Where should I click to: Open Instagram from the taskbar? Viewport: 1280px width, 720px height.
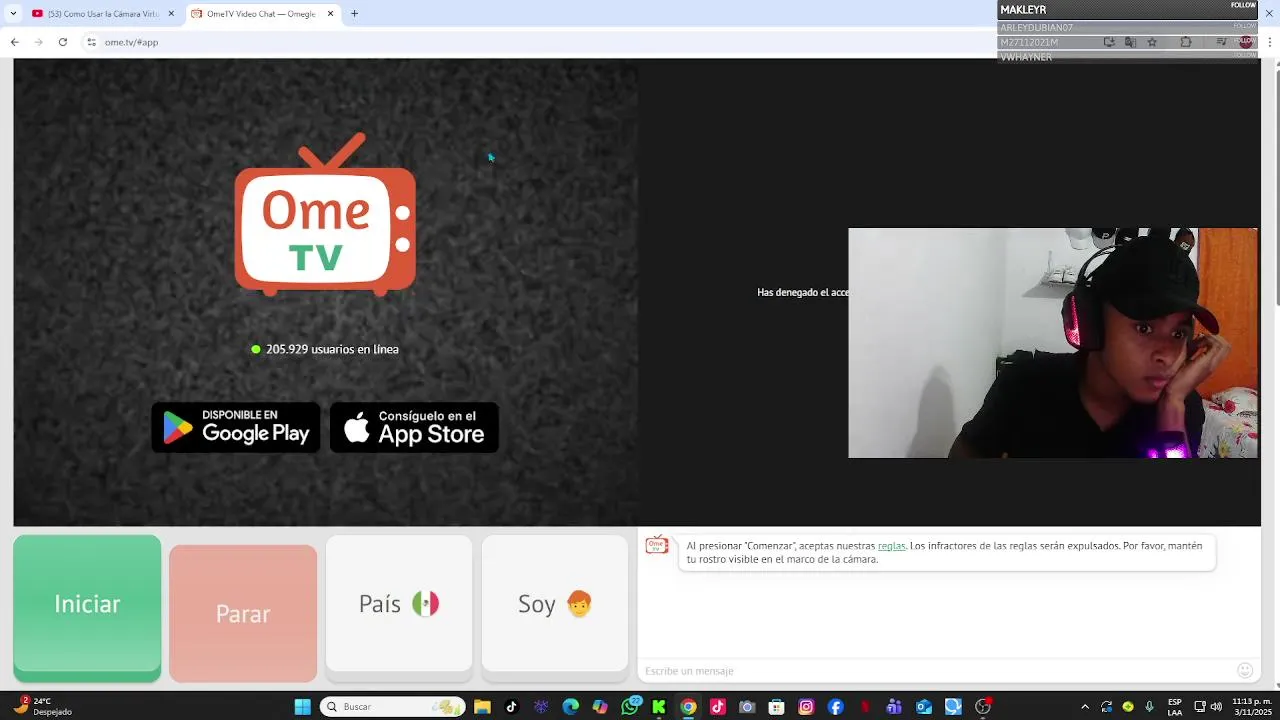tap(806, 707)
